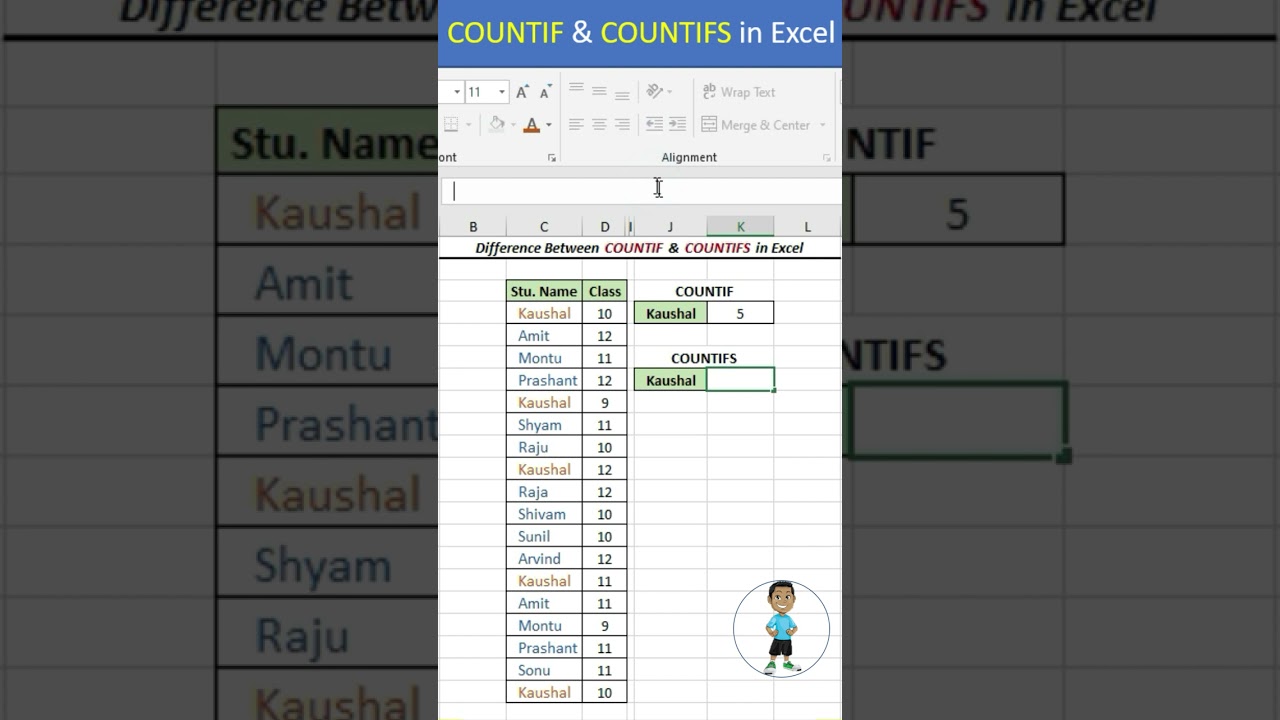Click the "Raja" name cell

(x=544, y=492)
